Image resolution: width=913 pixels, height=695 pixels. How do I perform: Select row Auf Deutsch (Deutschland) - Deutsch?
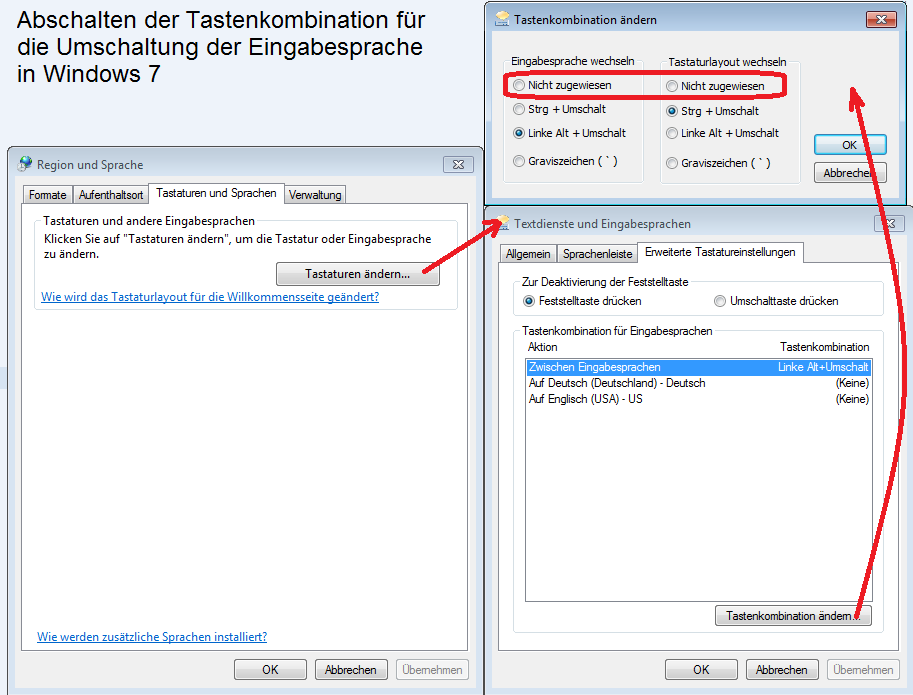[699, 383]
